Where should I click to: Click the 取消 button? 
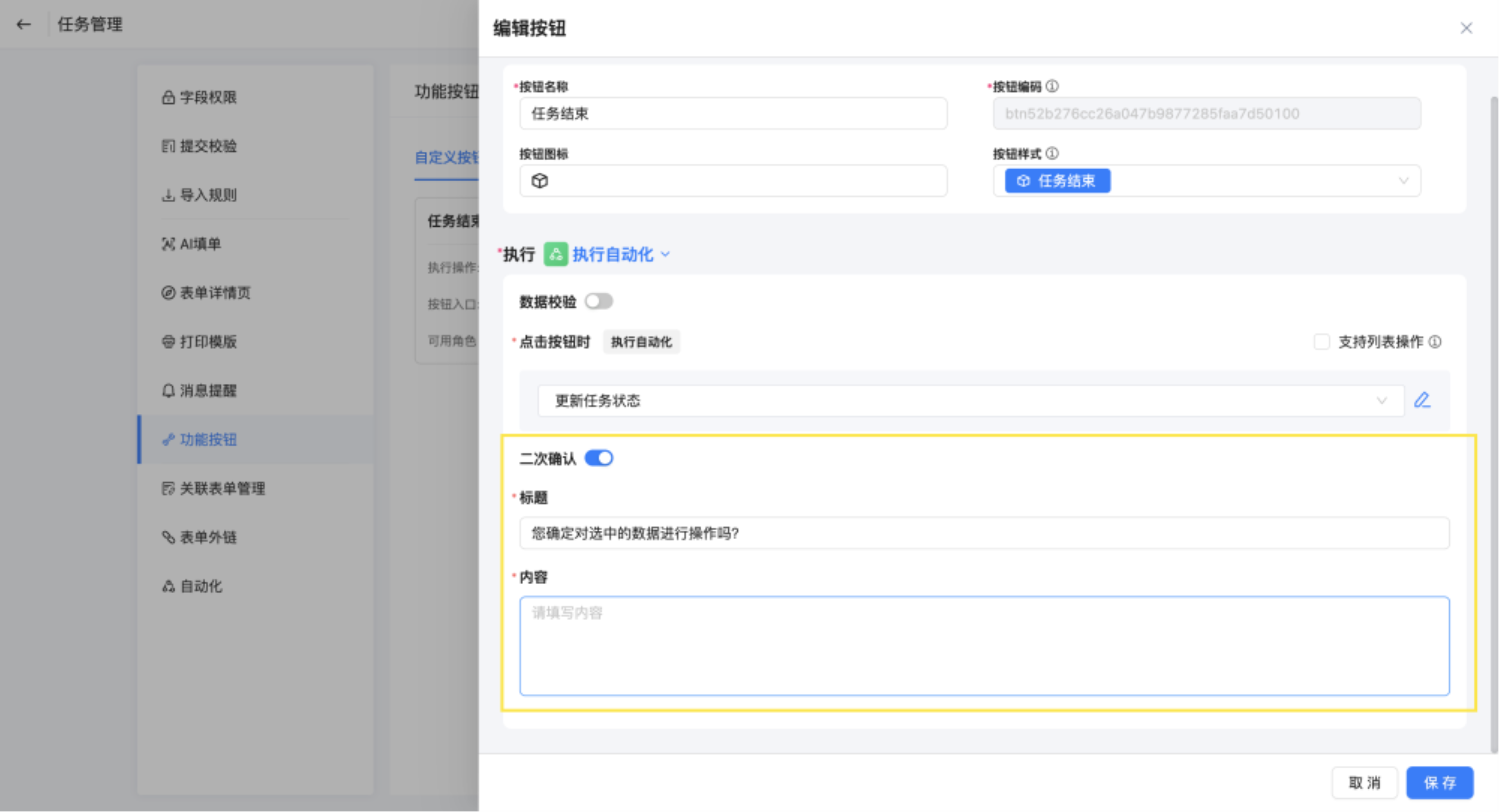(x=1364, y=783)
